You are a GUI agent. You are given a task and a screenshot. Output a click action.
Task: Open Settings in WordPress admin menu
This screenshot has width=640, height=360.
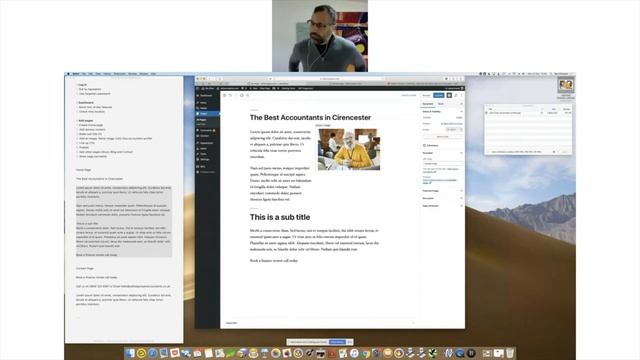pos(204,160)
